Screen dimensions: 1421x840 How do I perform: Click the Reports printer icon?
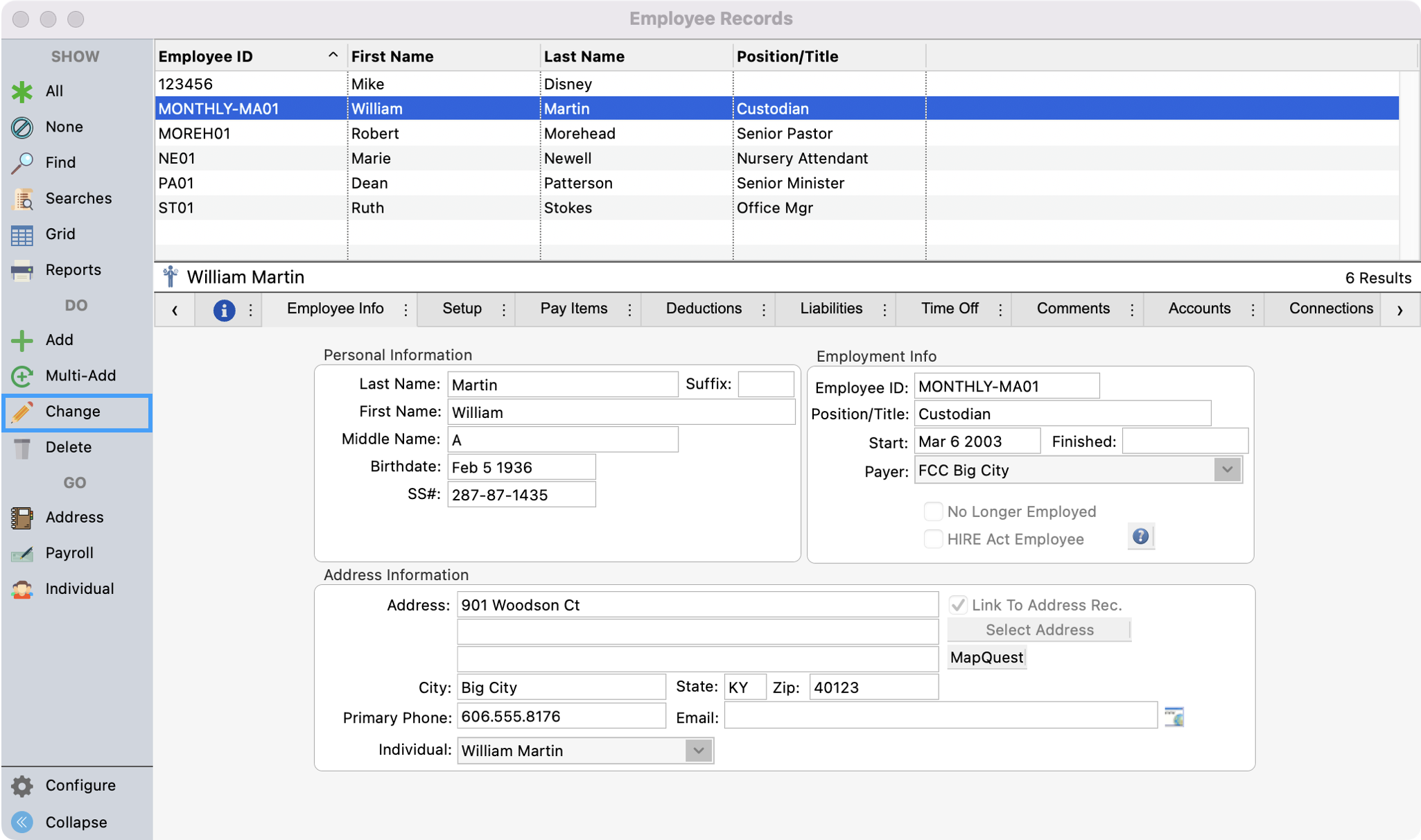point(22,270)
